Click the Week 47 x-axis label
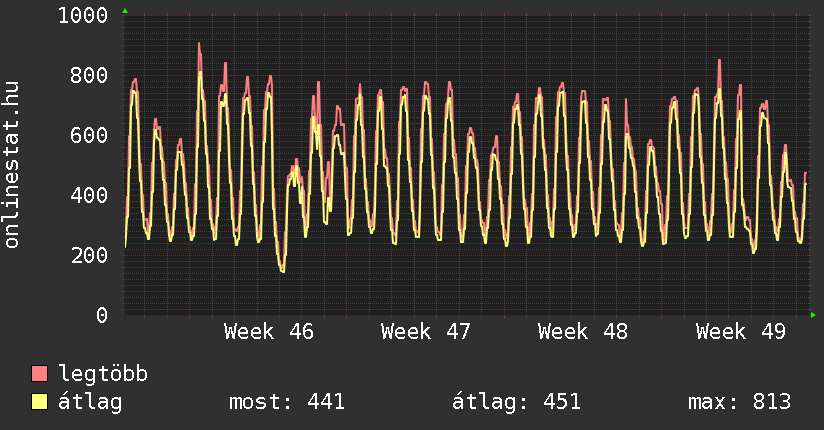The image size is (824, 430). point(426,331)
